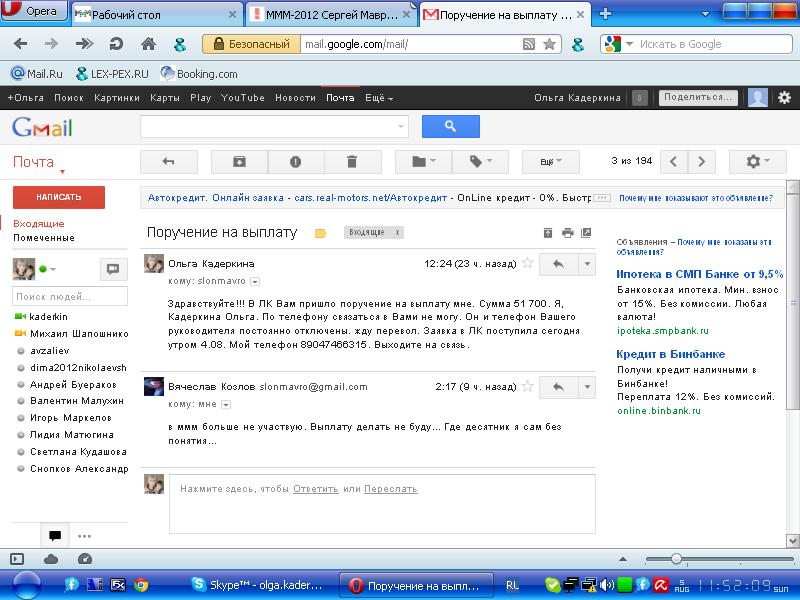This screenshot has height=600, width=800.
Task: Open the Ипотека в СМП Банке ad
Action: [699, 274]
